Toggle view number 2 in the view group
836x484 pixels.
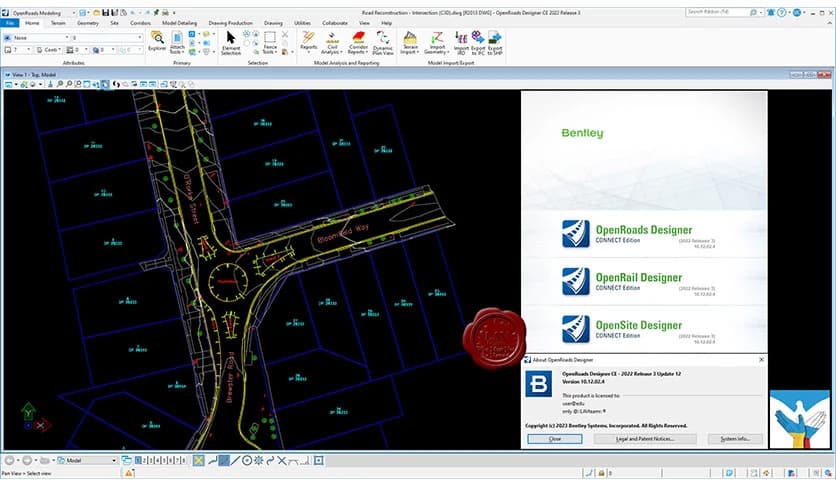click(144, 460)
